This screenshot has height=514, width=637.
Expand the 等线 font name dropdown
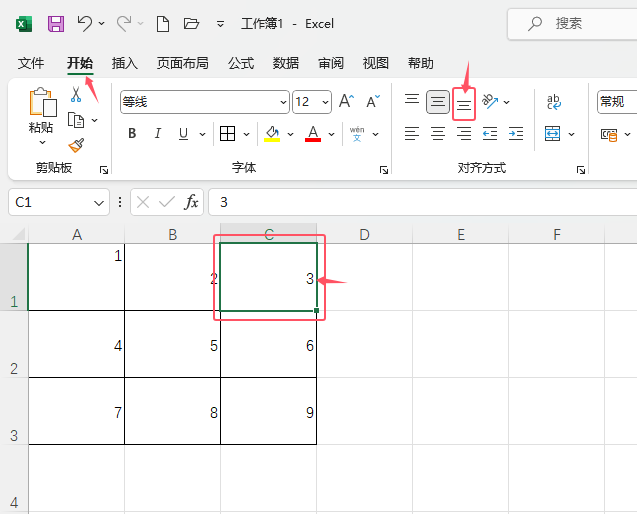284,102
